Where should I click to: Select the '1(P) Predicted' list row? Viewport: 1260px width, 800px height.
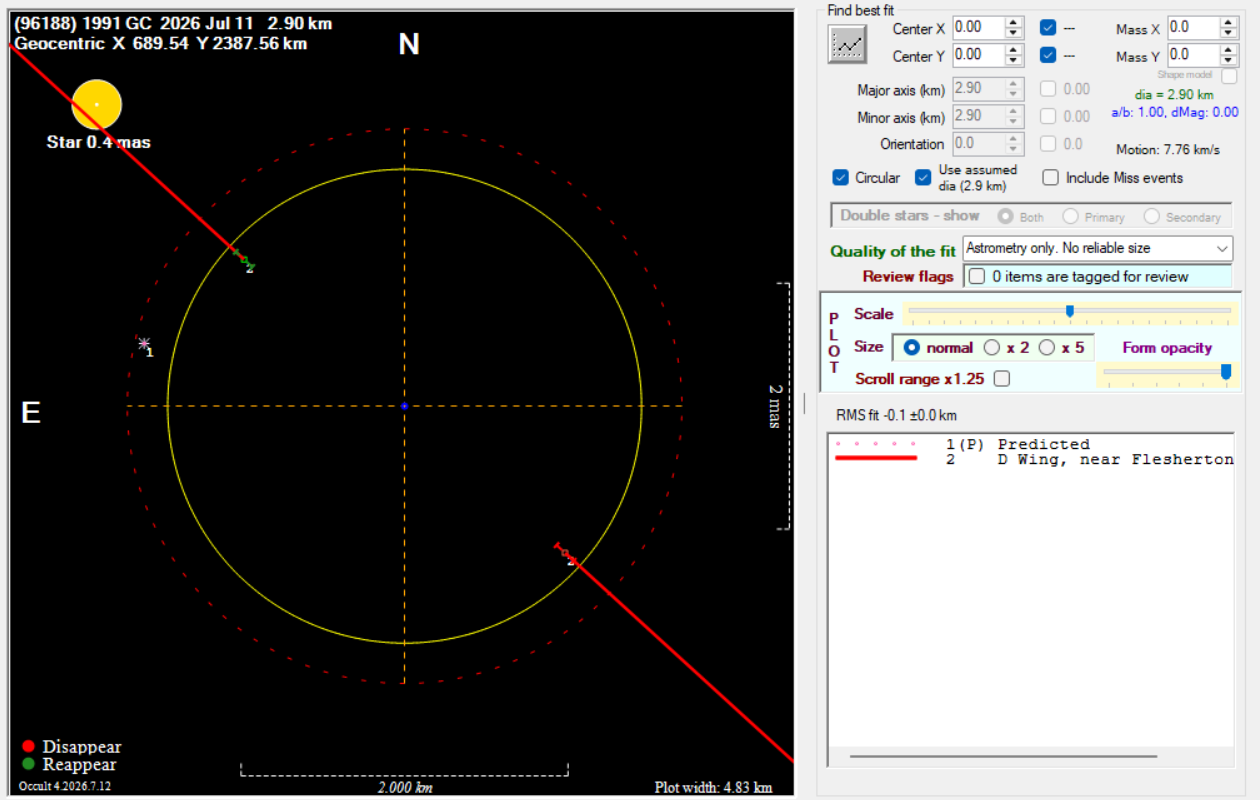1030,444
